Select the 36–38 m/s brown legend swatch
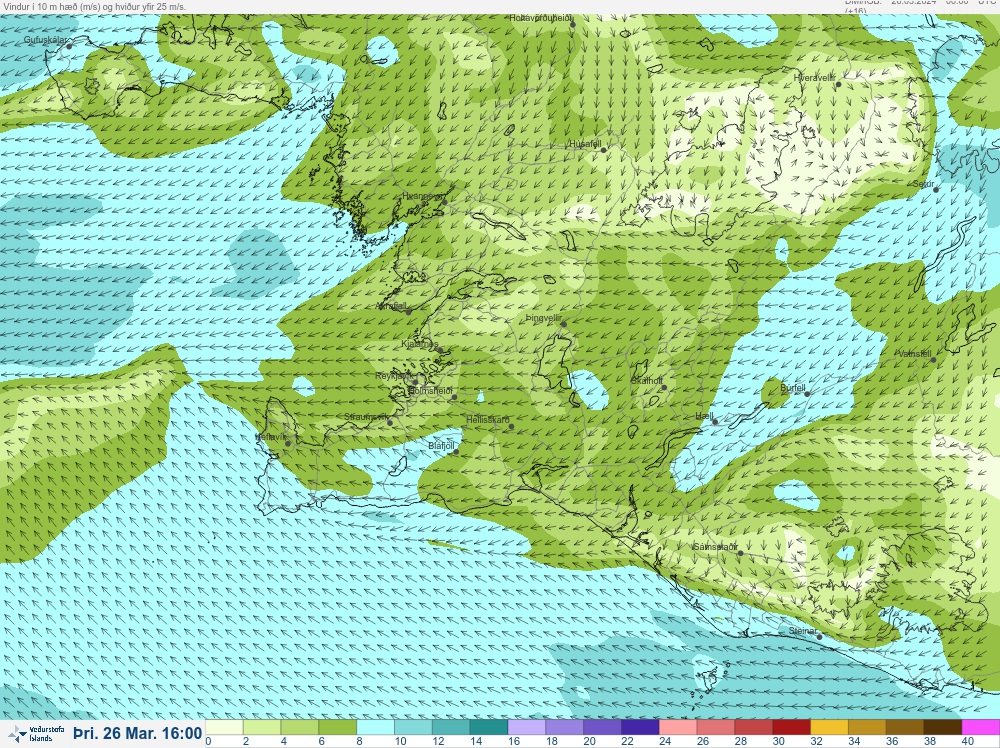 pos(906,727)
